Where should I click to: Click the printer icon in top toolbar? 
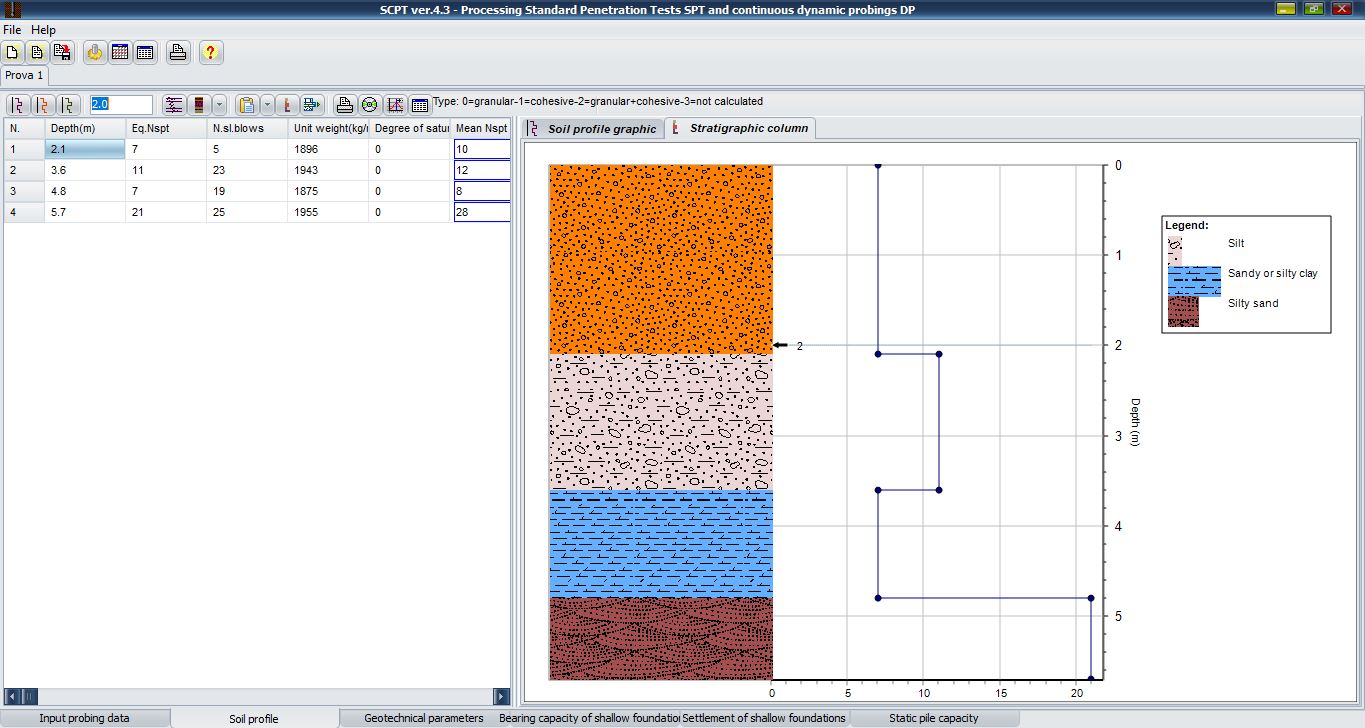coord(178,53)
